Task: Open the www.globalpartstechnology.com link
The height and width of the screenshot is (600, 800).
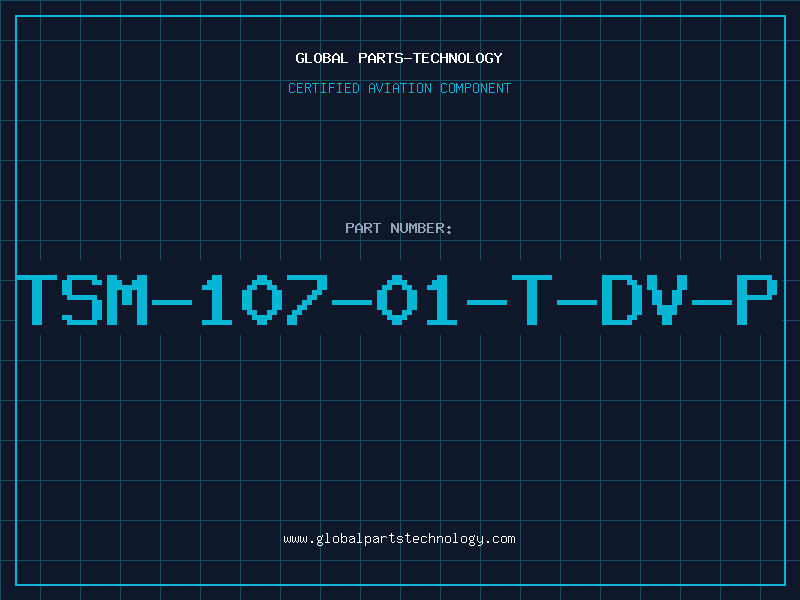Action: (x=399, y=539)
